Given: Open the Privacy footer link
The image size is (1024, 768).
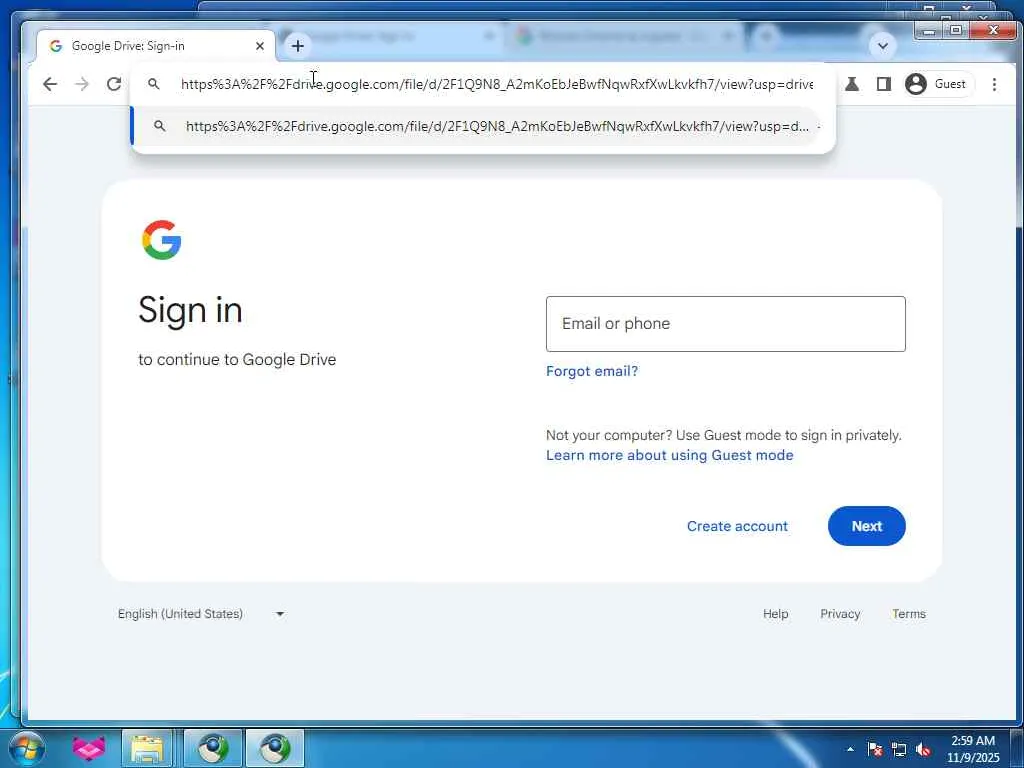Looking at the screenshot, I should pos(840,614).
